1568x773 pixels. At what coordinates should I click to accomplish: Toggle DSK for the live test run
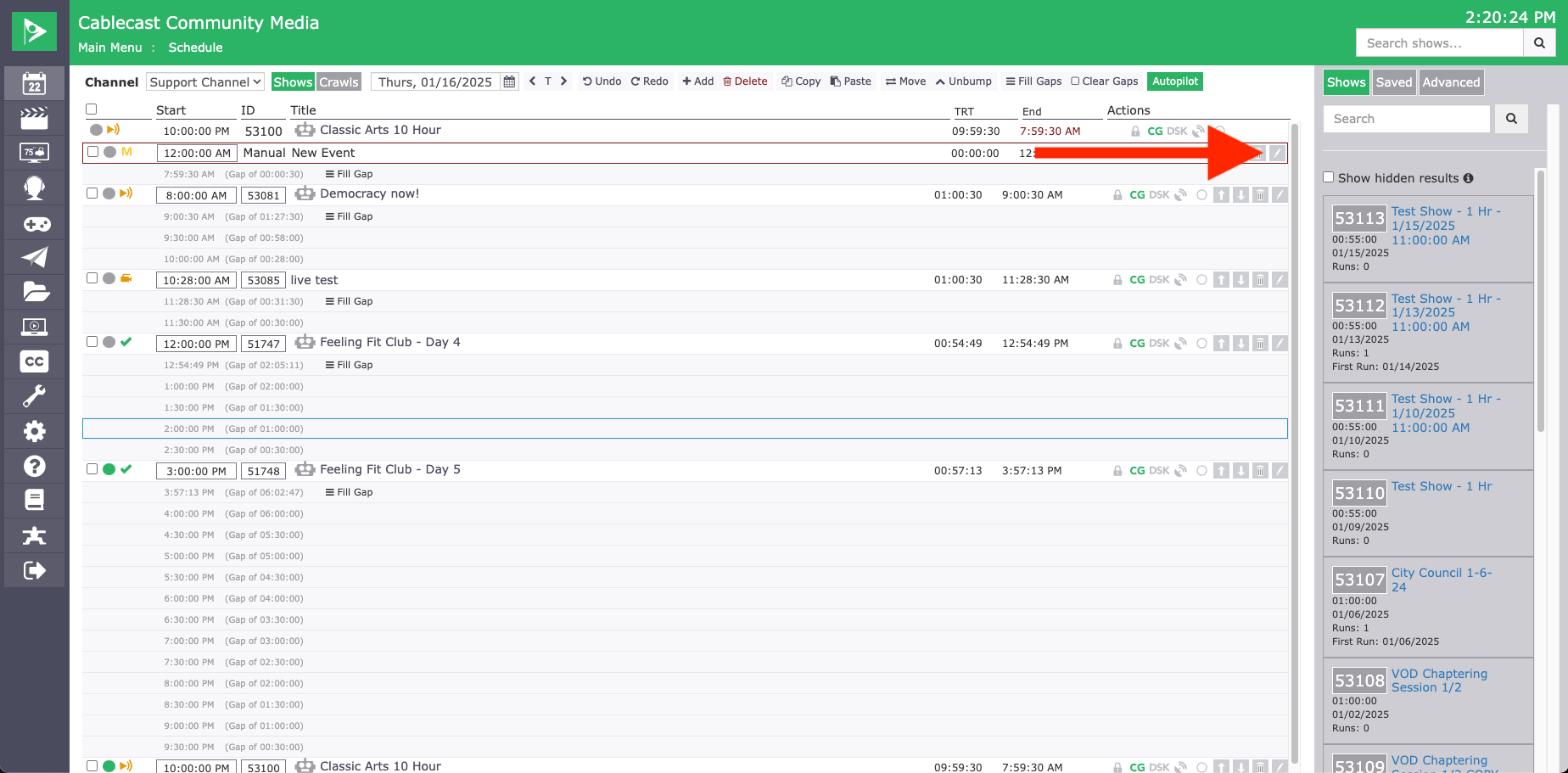(x=1159, y=280)
